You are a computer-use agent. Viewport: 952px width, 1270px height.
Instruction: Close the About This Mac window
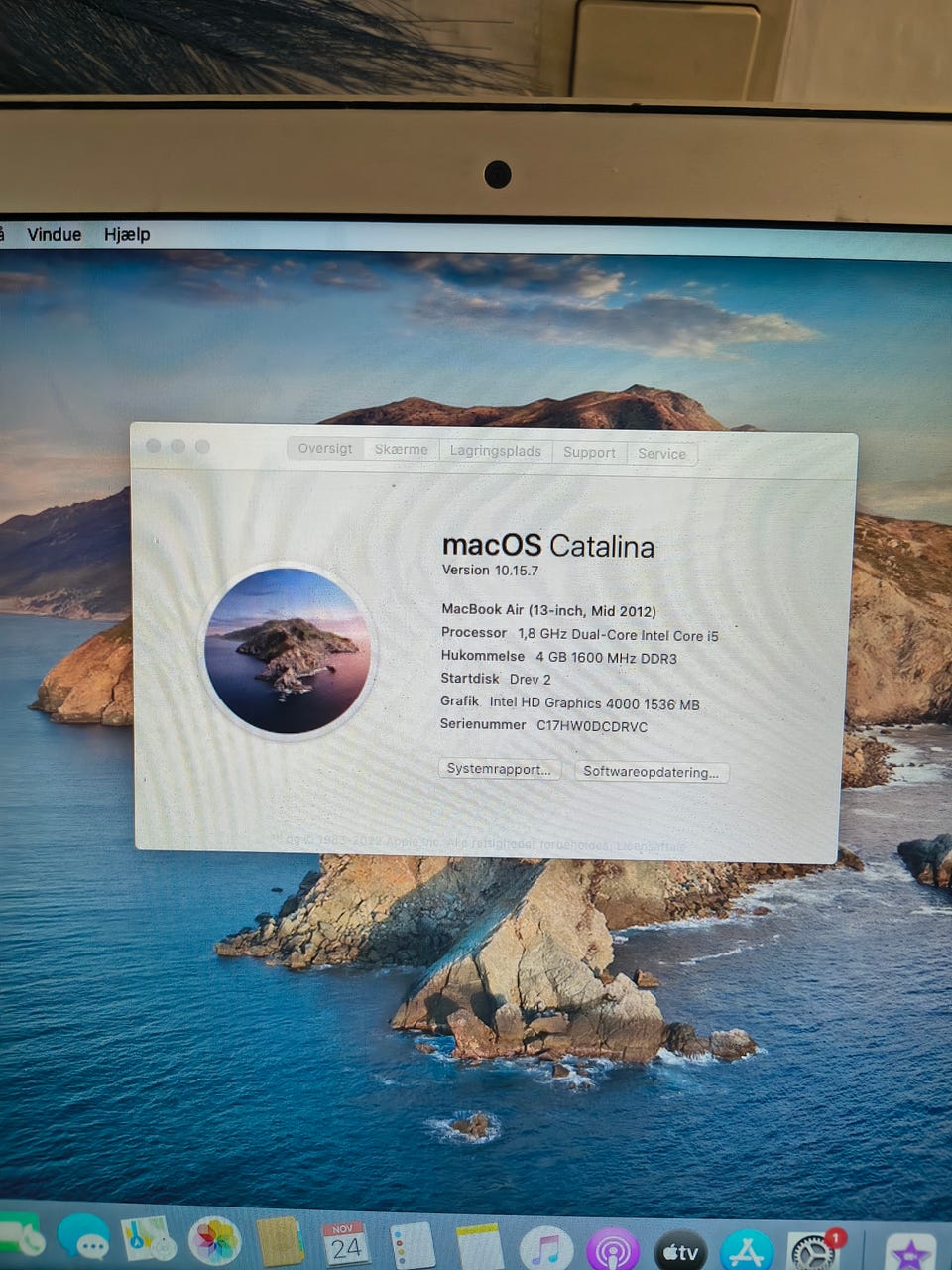[x=154, y=445]
